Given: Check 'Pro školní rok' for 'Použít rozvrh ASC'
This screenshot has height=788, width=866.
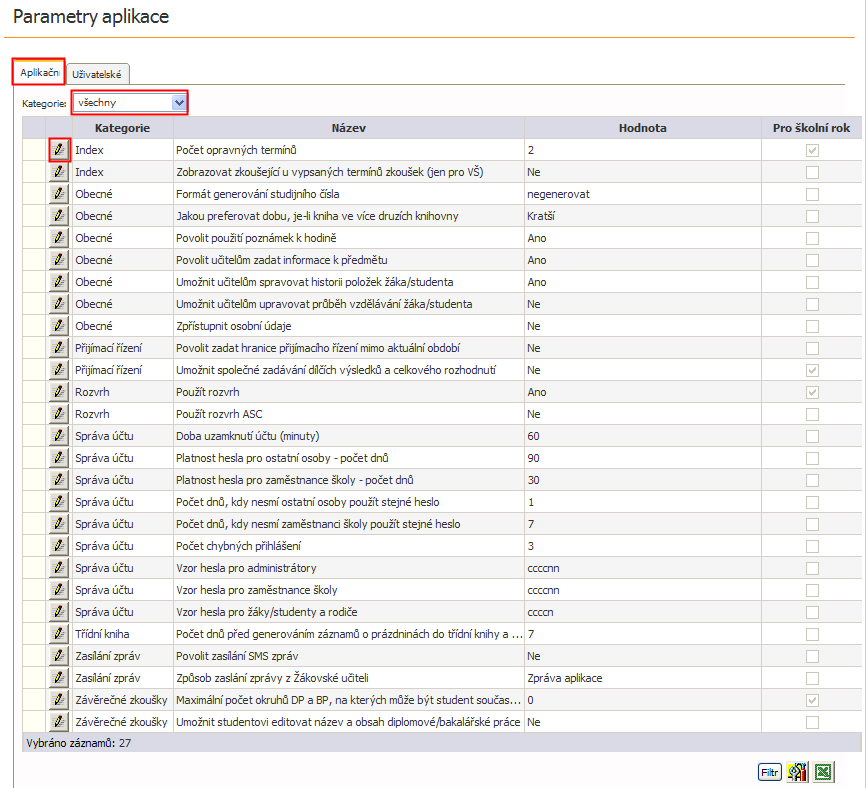Looking at the screenshot, I should pyautogui.click(x=812, y=414).
